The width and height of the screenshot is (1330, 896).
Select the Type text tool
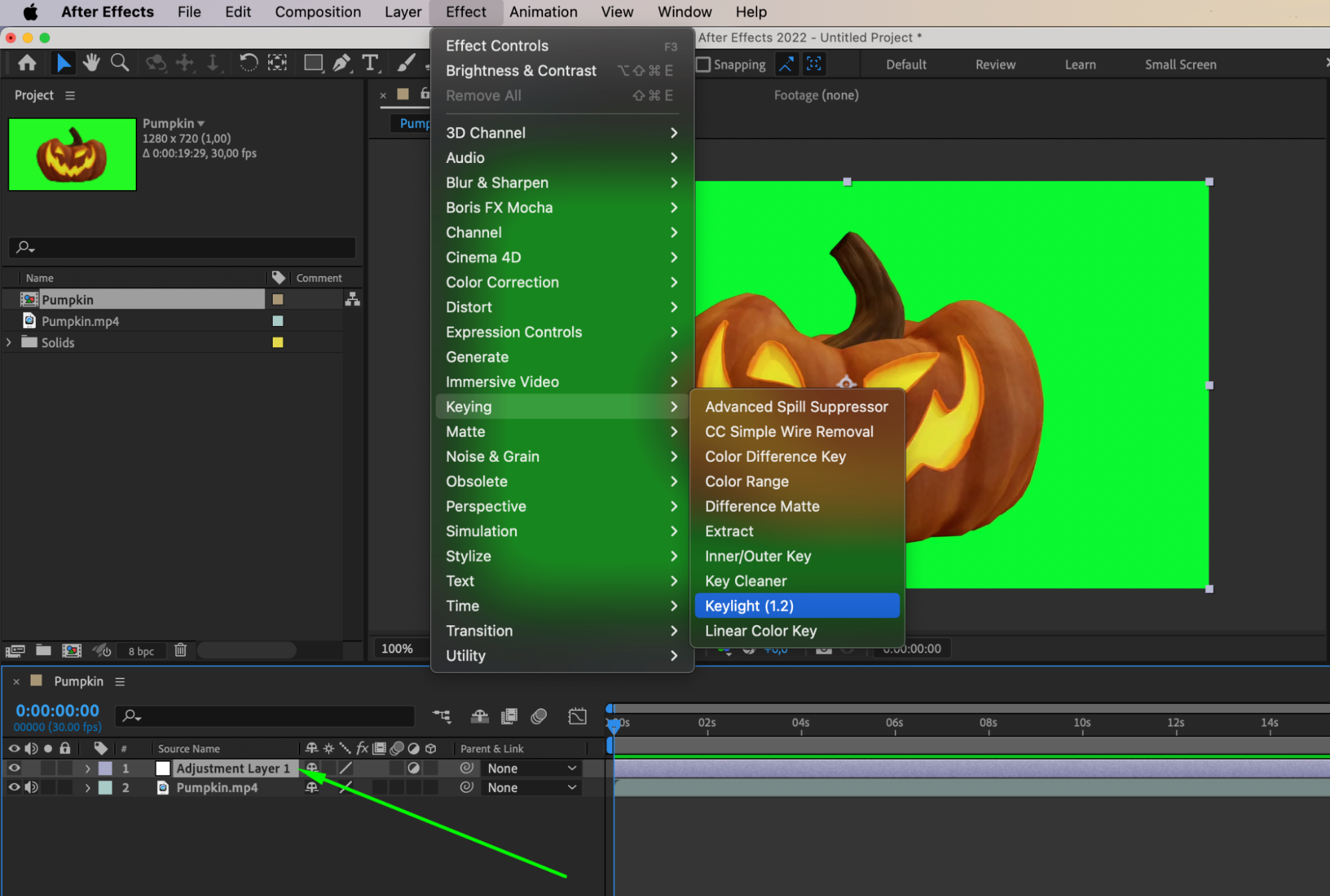pyautogui.click(x=370, y=63)
